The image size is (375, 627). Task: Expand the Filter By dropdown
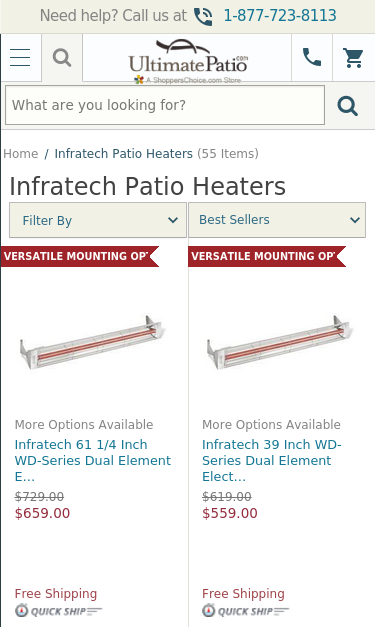tap(98, 220)
